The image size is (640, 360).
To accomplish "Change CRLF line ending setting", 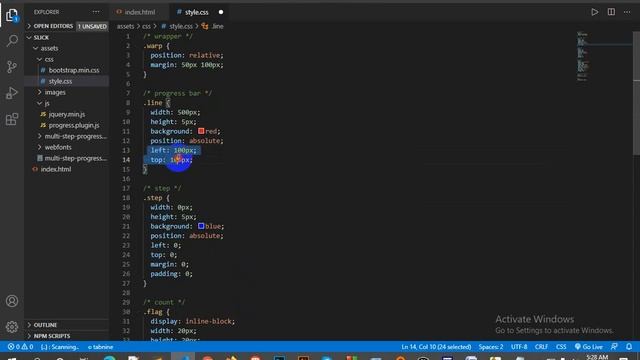I will click(541, 347).
